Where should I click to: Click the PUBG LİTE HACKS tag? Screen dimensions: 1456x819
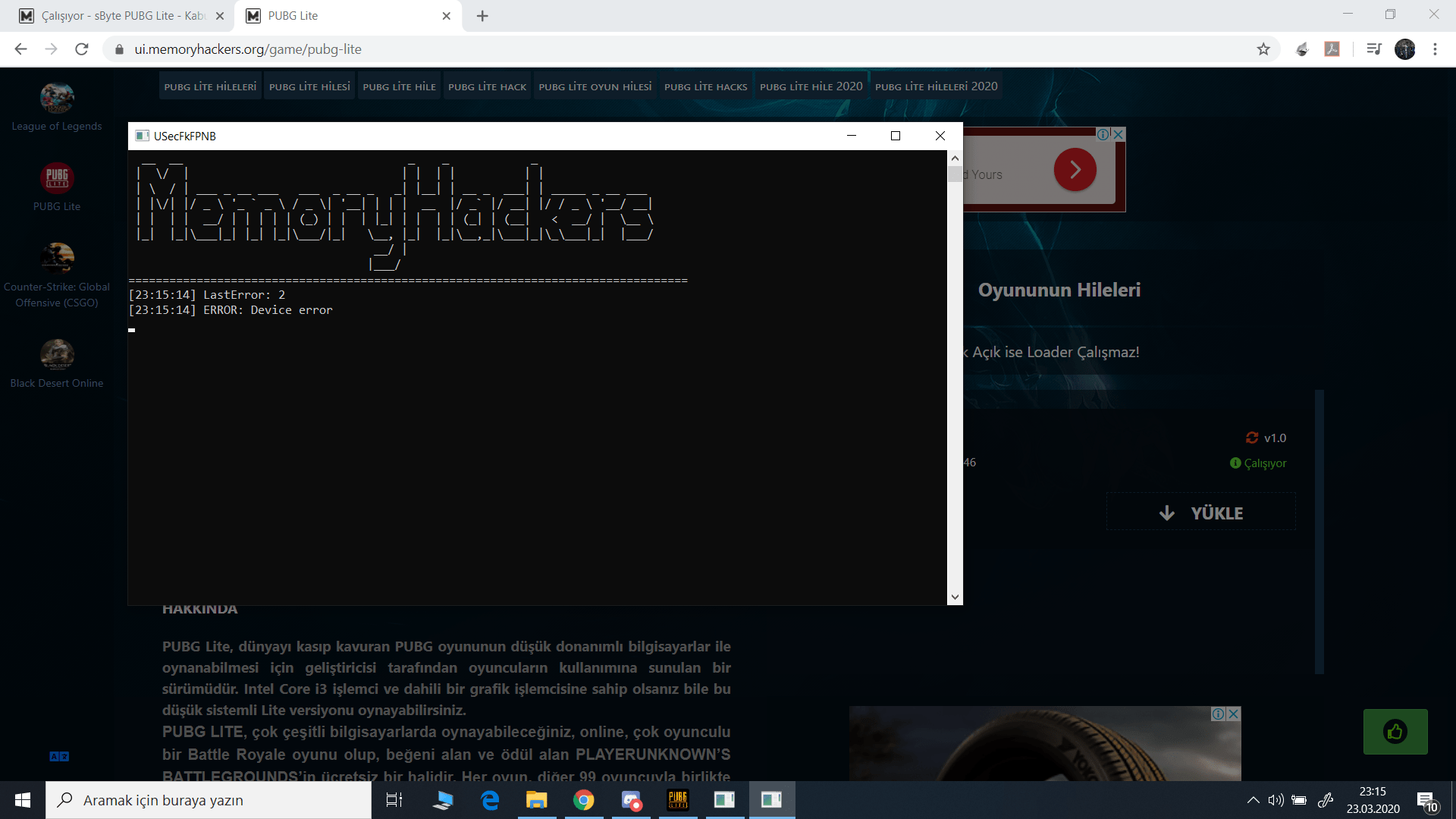pos(706,86)
